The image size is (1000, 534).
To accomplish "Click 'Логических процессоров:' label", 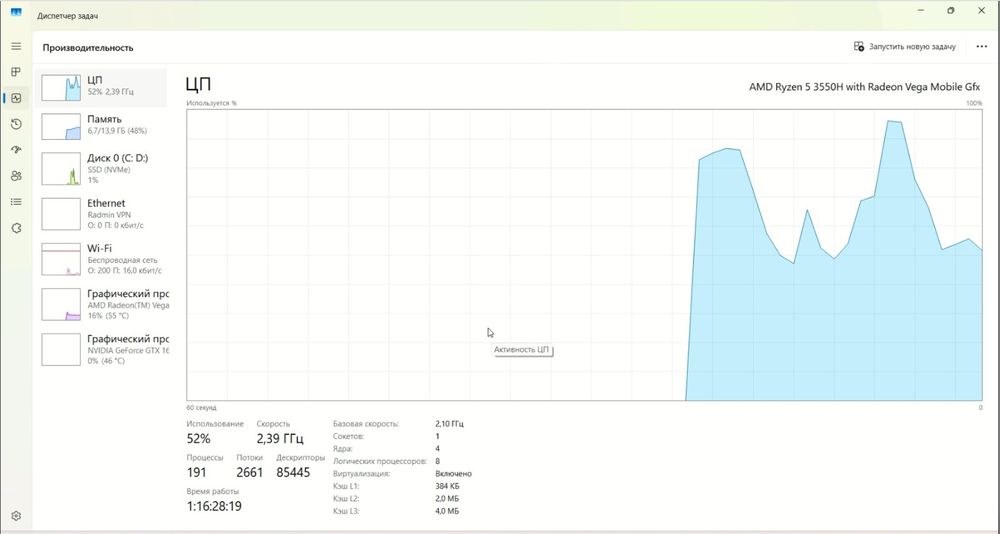I will click(x=379, y=461).
